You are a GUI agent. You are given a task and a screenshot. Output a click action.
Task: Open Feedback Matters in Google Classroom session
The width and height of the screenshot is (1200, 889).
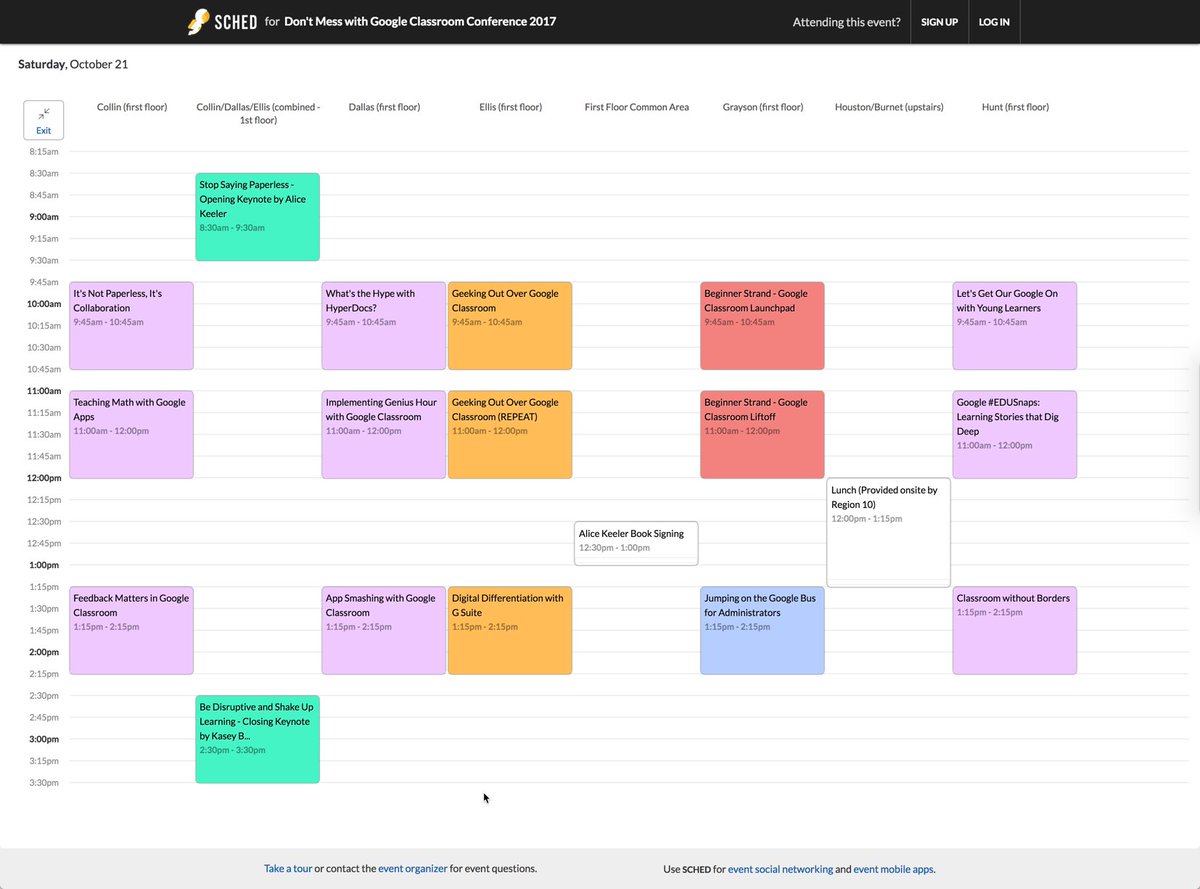[x=131, y=631]
